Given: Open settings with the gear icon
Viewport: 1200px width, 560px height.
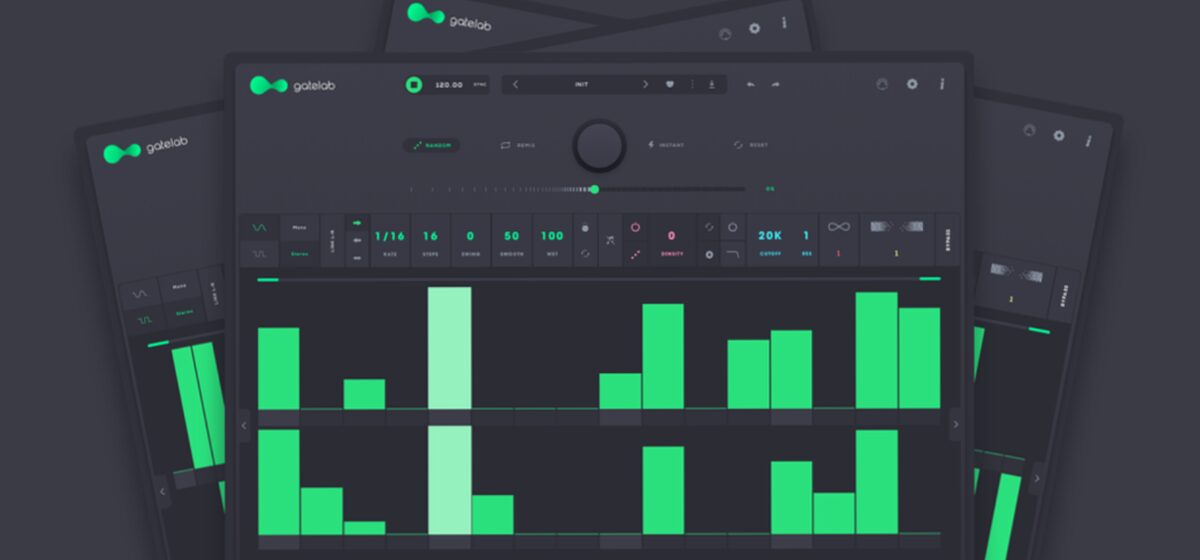Looking at the screenshot, I should [912, 85].
